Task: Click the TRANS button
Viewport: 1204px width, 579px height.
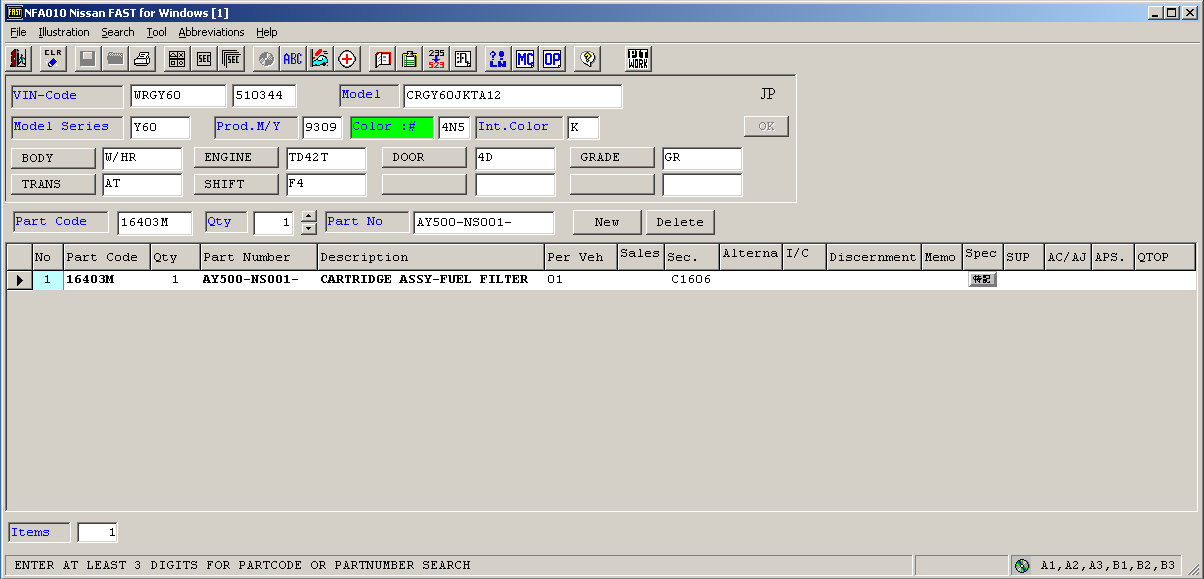Action: click(x=52, y=185)
